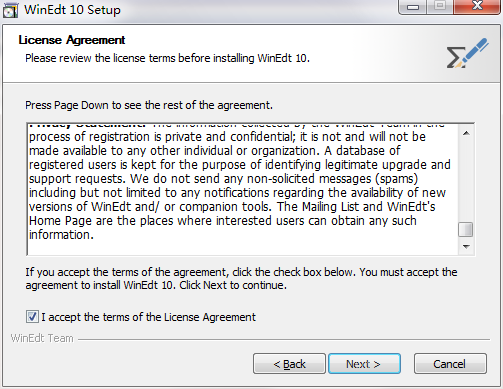Image resolution: width=503 pixels, height=389 pixels.
Task: Click the 'I accept the terms' label text
Action: click(x=149, y=317)
